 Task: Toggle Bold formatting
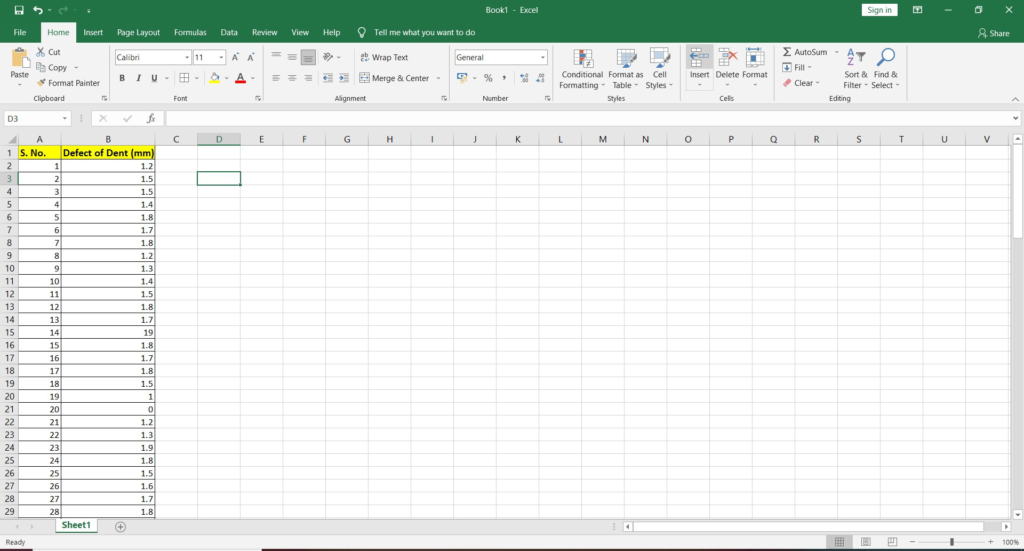(122, 78)
